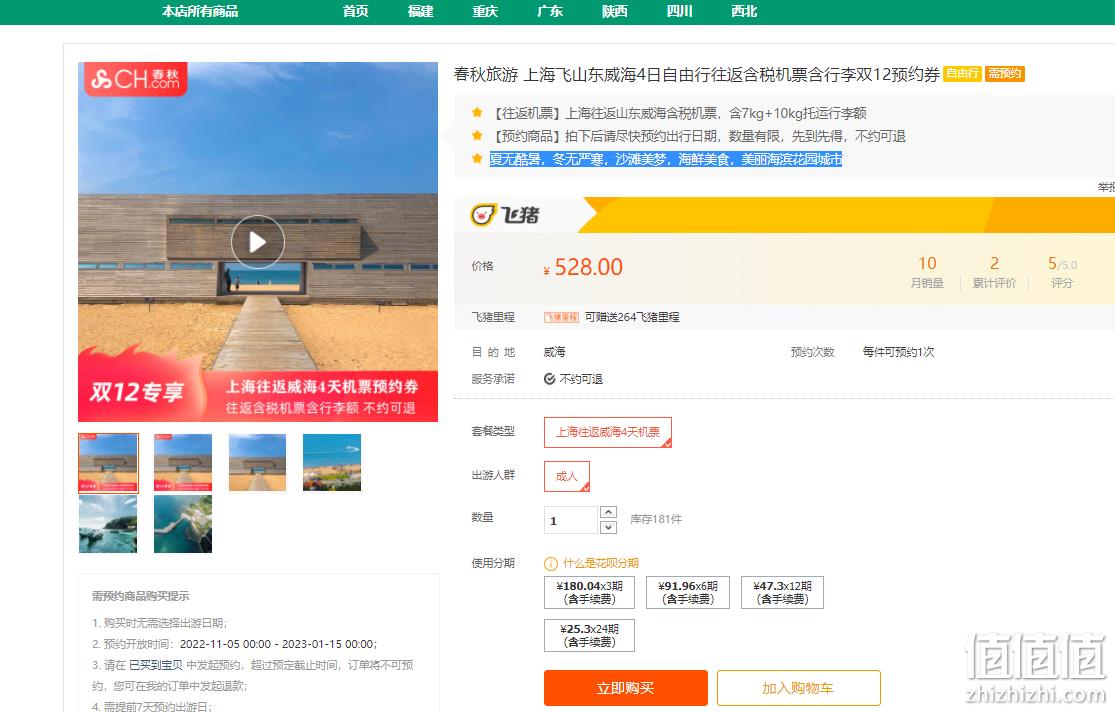
Task: Open the 陕西 category
Action: (x=614, y=11)
